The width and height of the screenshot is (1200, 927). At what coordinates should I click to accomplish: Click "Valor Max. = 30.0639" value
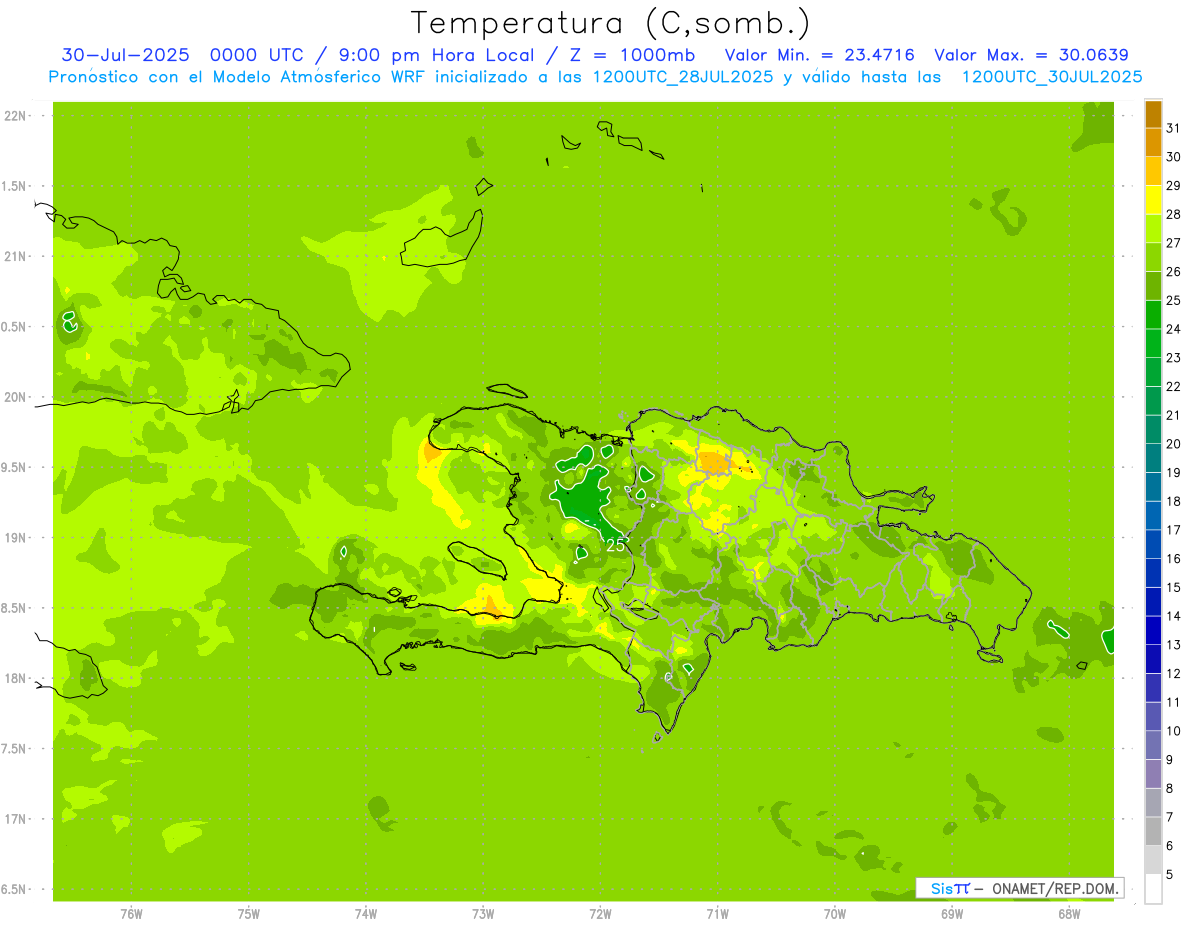click(1031, 54)
